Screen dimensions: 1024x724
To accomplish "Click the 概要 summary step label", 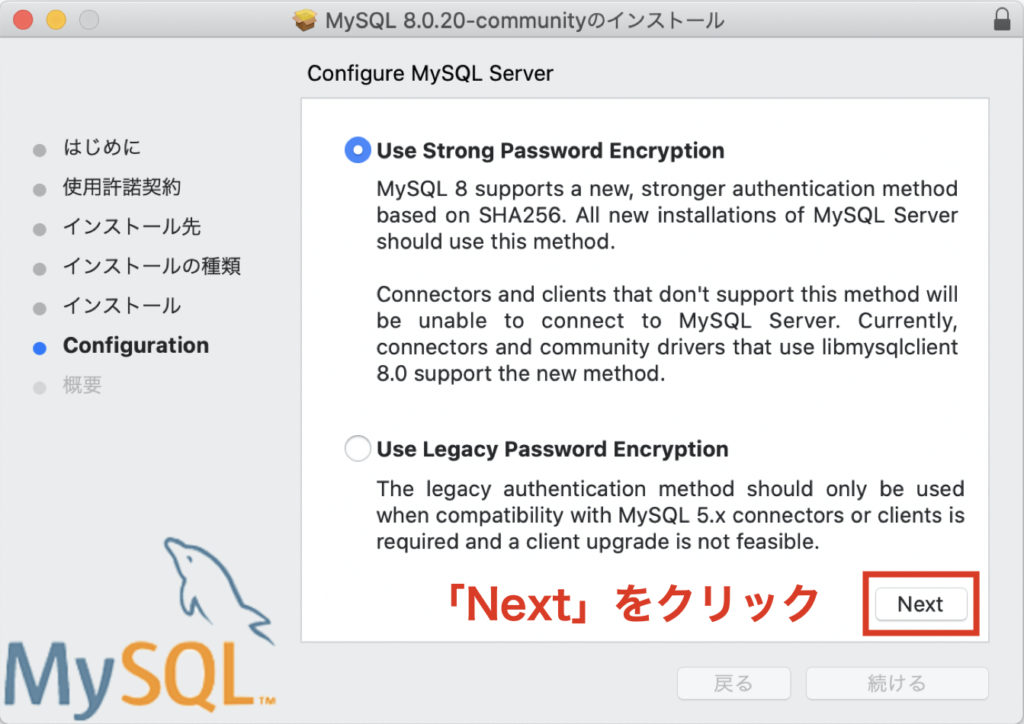I will pyautogui.click(x=82, y=385).
